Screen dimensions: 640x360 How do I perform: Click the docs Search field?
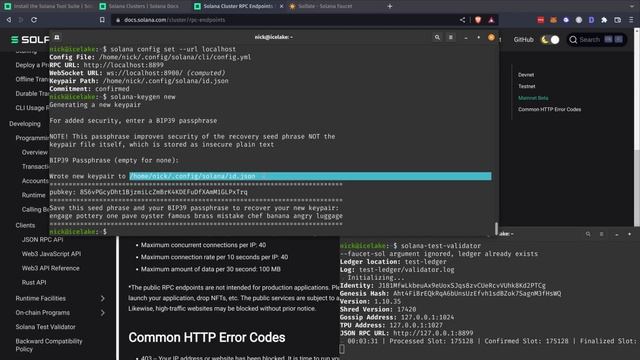click(x=596, y=40)
